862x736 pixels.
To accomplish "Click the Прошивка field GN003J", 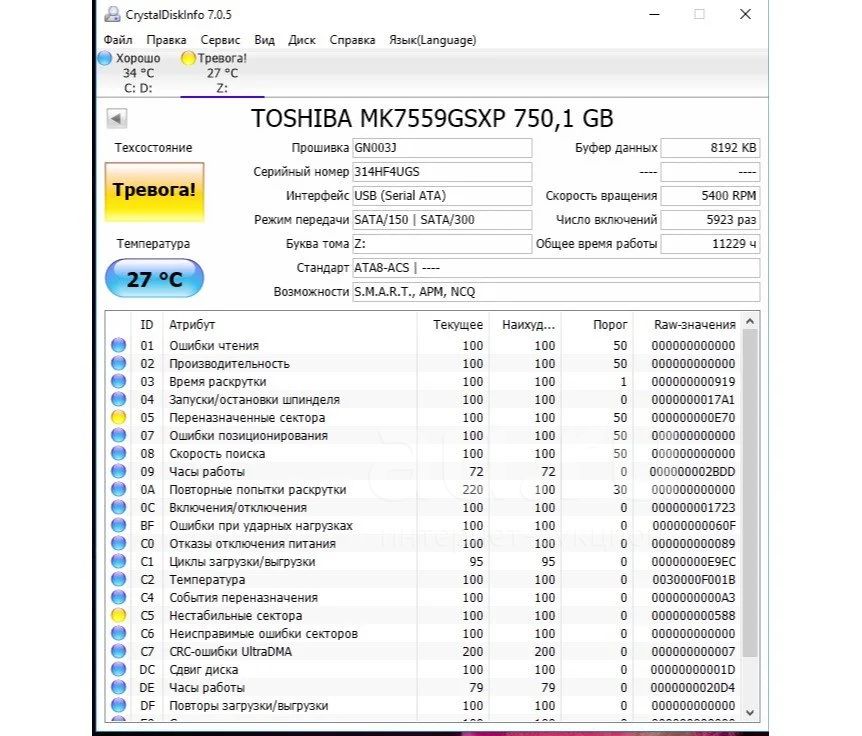I will [x=442, y=148].
